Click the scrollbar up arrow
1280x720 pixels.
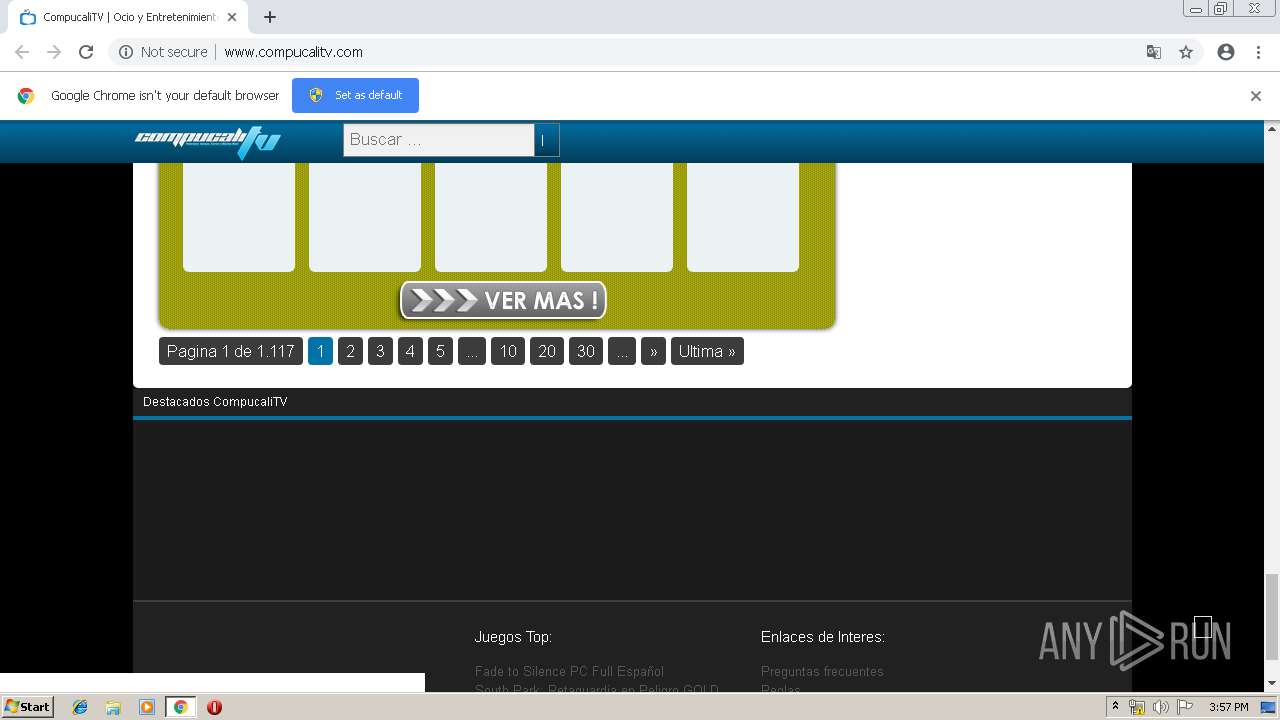pos(1272,128)
